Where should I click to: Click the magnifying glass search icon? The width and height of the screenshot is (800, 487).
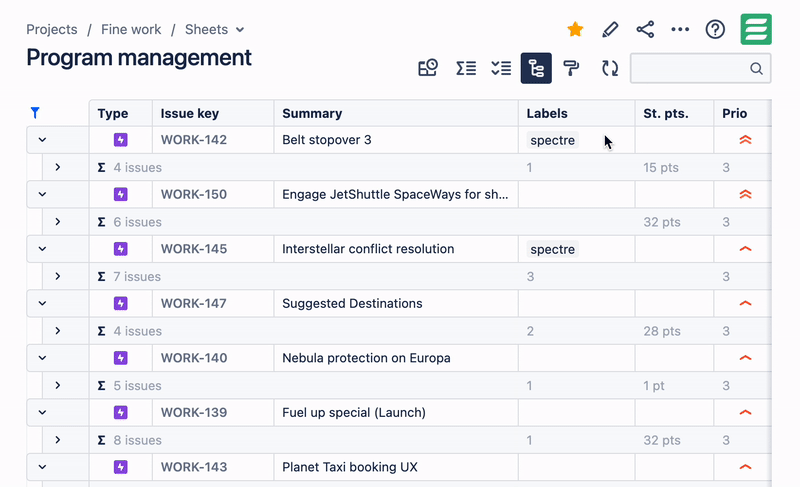point(756,68)
